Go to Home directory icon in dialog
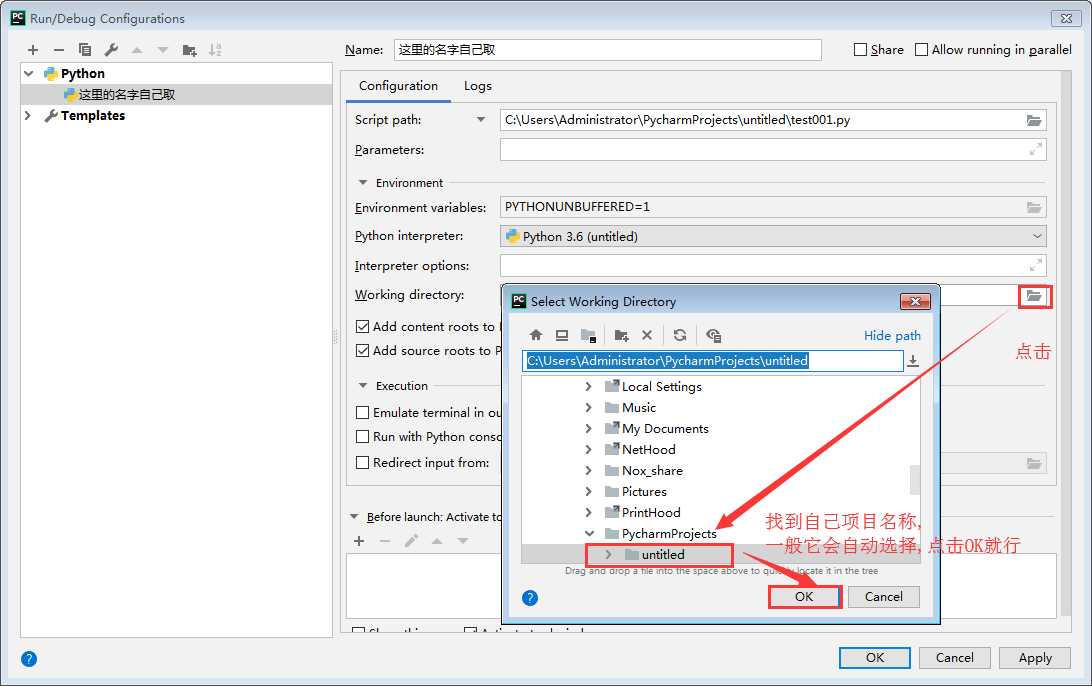This screenshot has width=1092, height=686. [x=536, y=335]
